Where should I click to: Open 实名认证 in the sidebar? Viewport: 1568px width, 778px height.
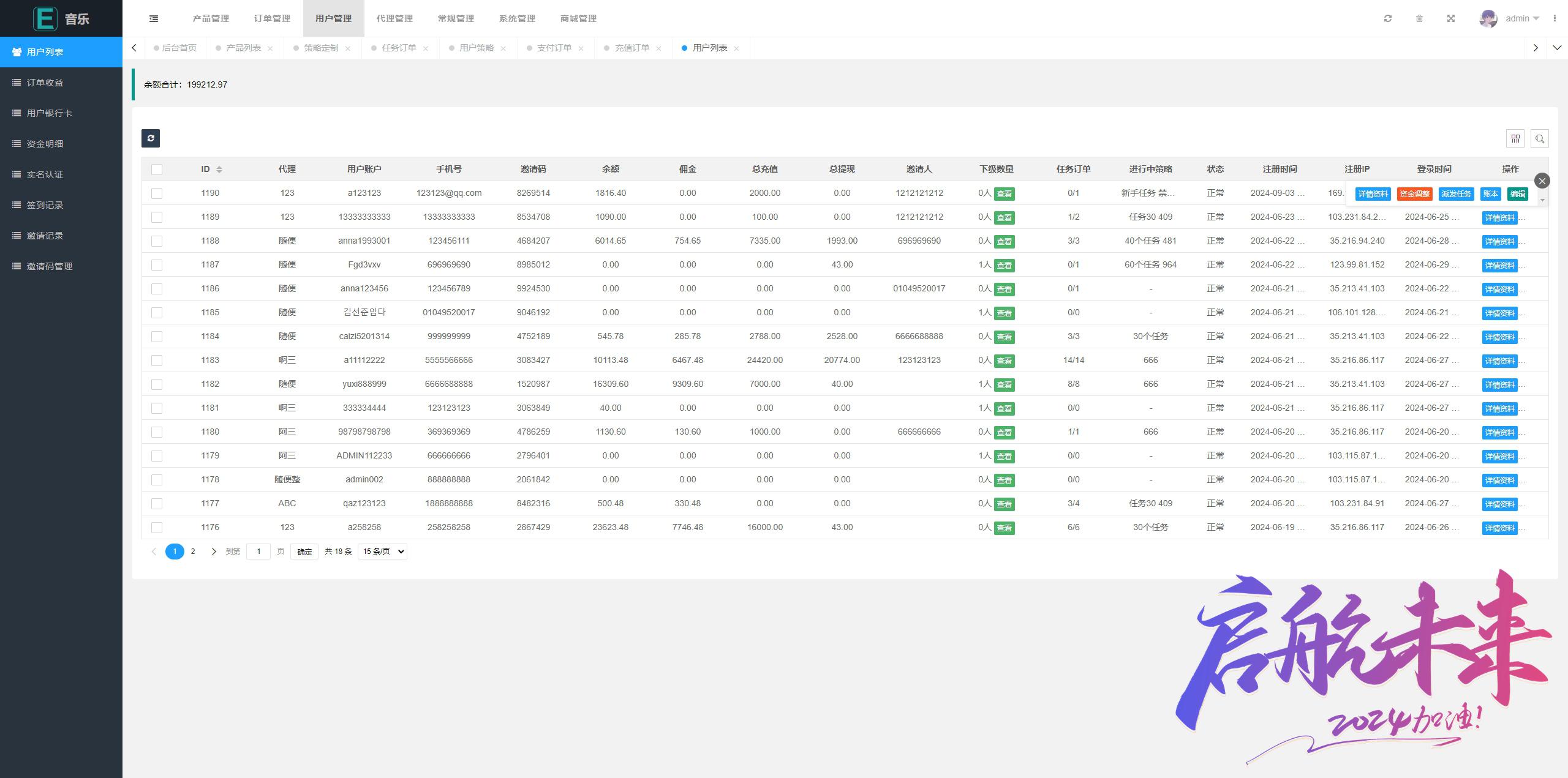(61, 174)
